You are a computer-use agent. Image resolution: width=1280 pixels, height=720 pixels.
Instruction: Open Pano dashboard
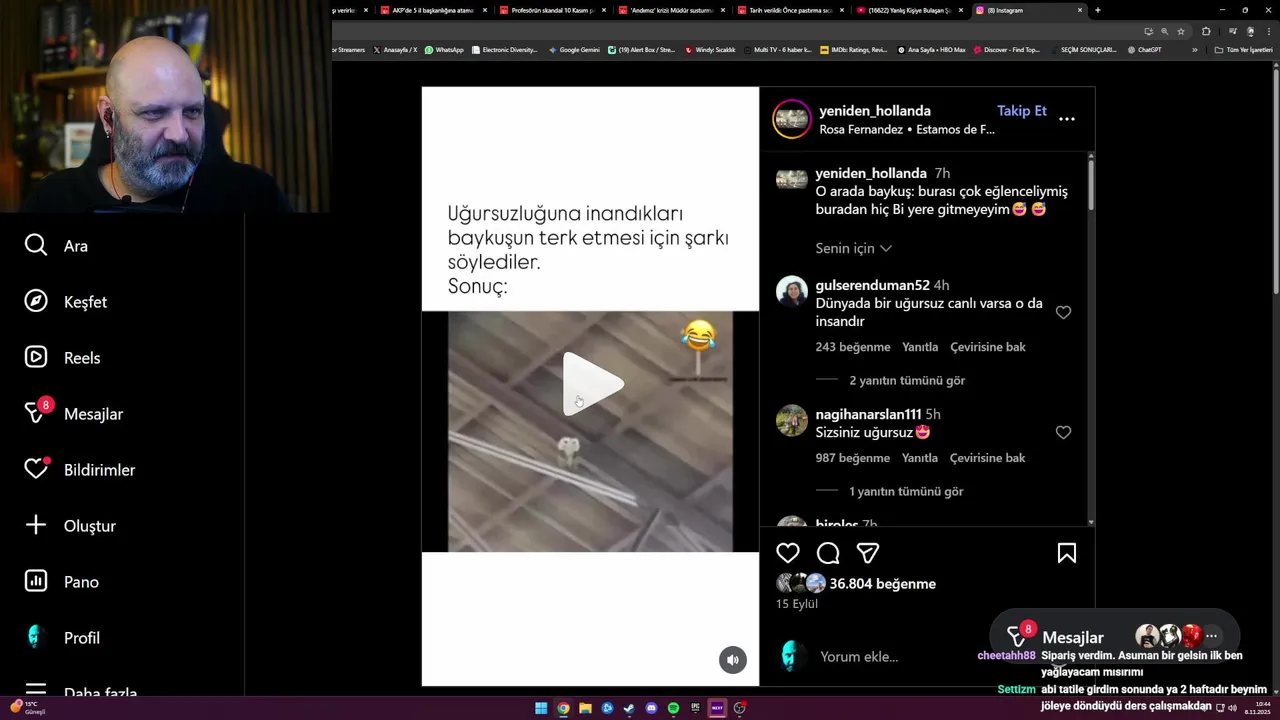point(61,582)
